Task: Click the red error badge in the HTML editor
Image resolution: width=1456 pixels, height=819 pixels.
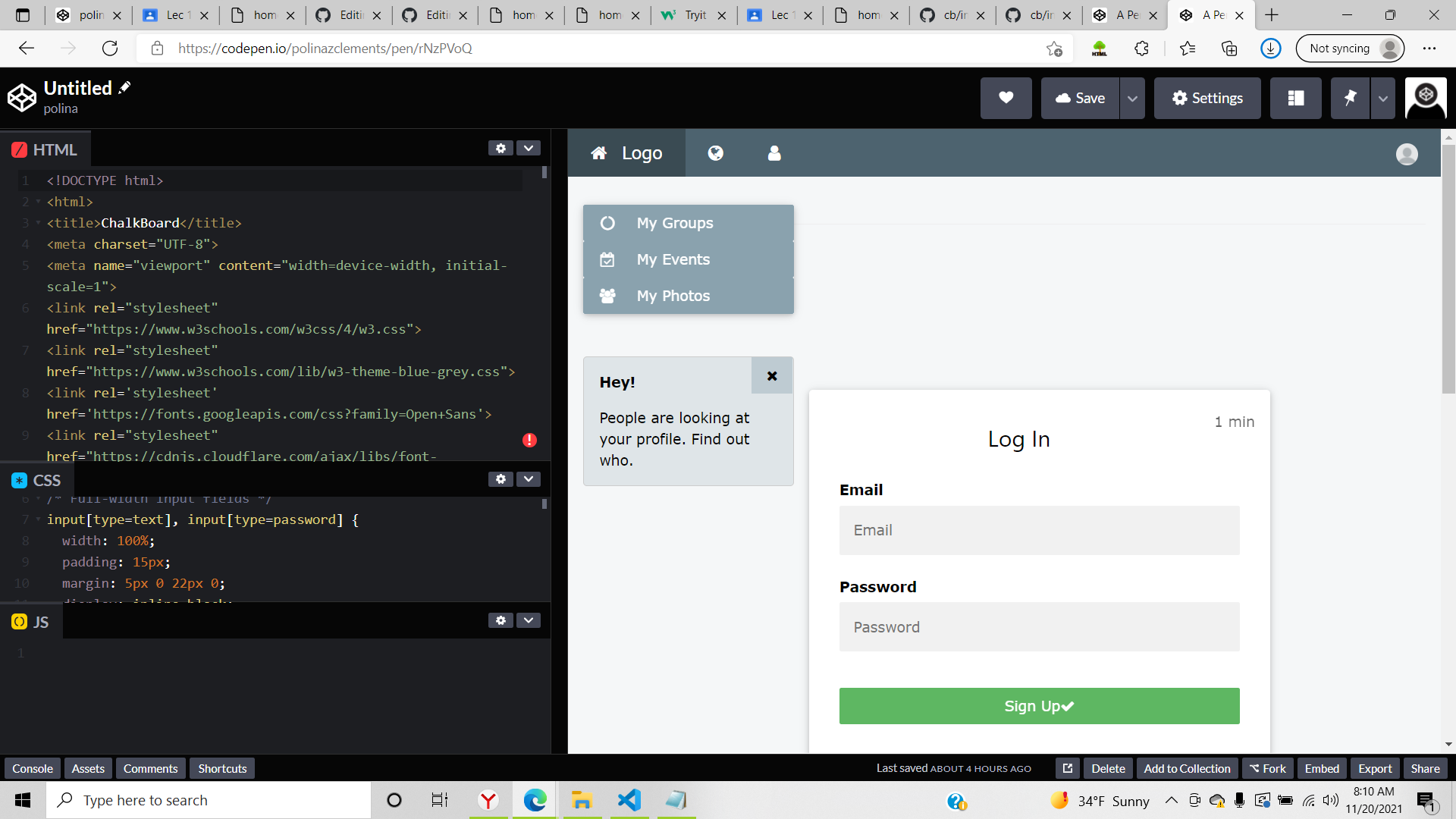Action: tap(529, 440)
